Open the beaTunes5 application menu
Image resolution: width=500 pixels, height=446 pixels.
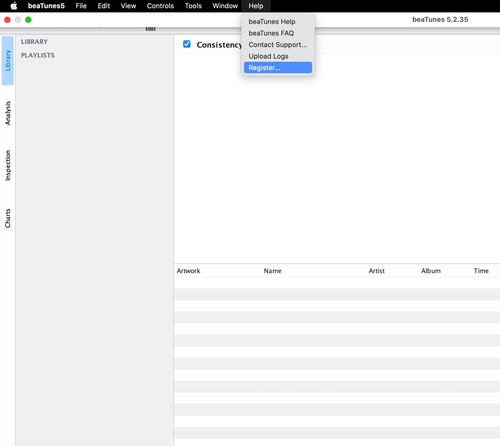[x=46, y=6]
